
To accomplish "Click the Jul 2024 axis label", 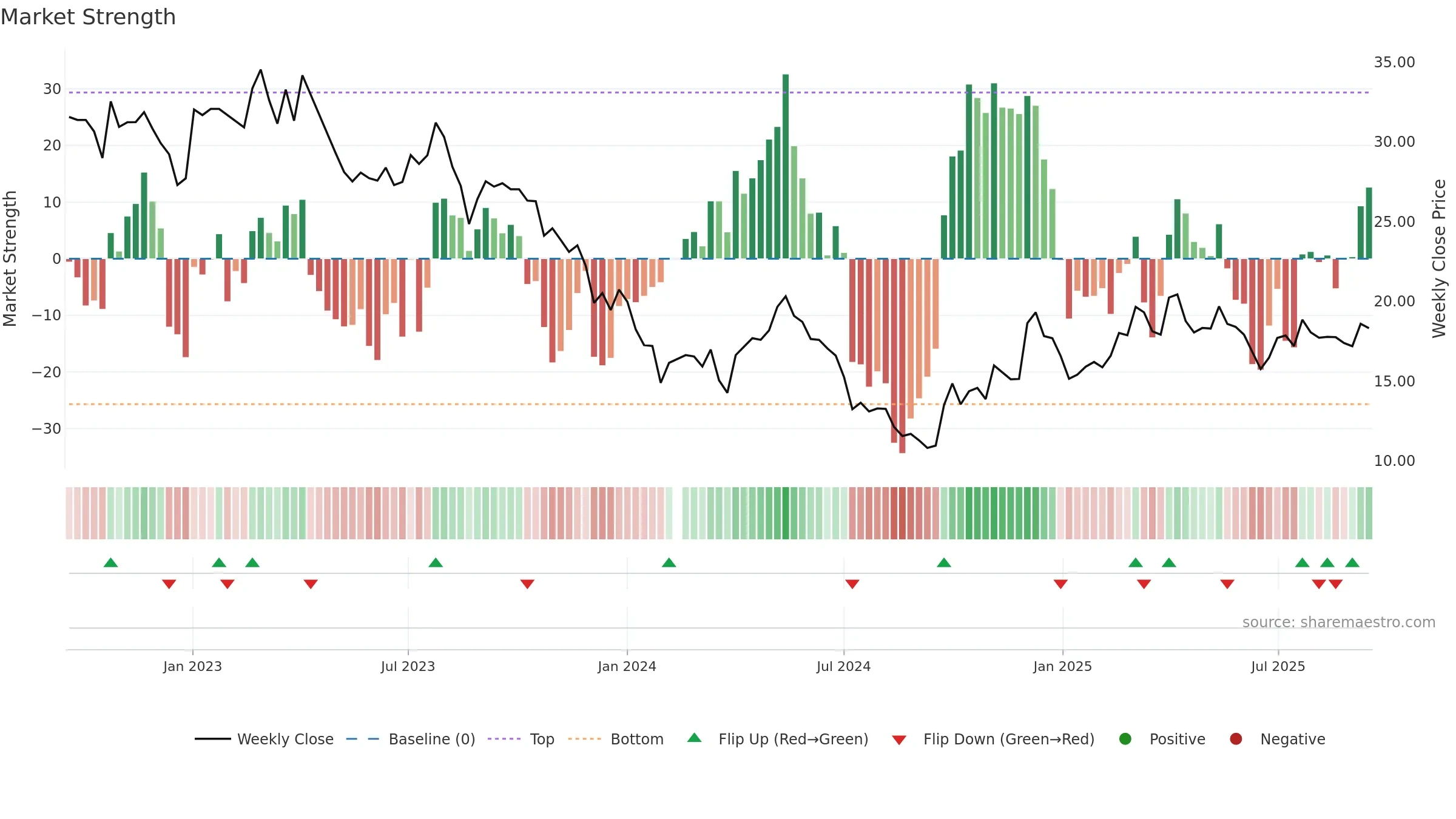I will [843, 667].
